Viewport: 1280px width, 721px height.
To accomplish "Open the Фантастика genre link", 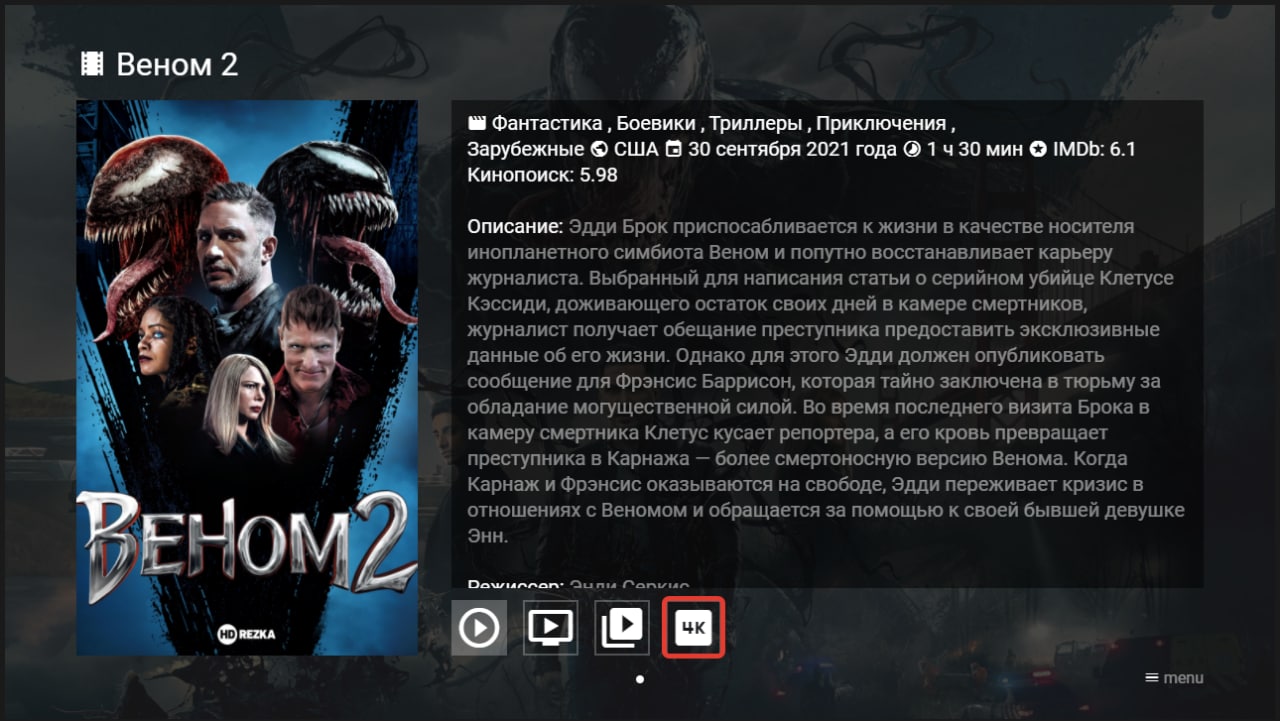I will coord(546,124).
